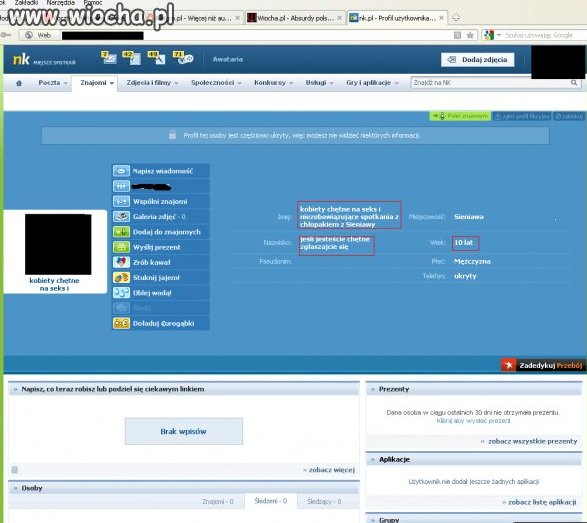
Task: Click the eggs icon for Stuknij jajem
Action: 121,277
